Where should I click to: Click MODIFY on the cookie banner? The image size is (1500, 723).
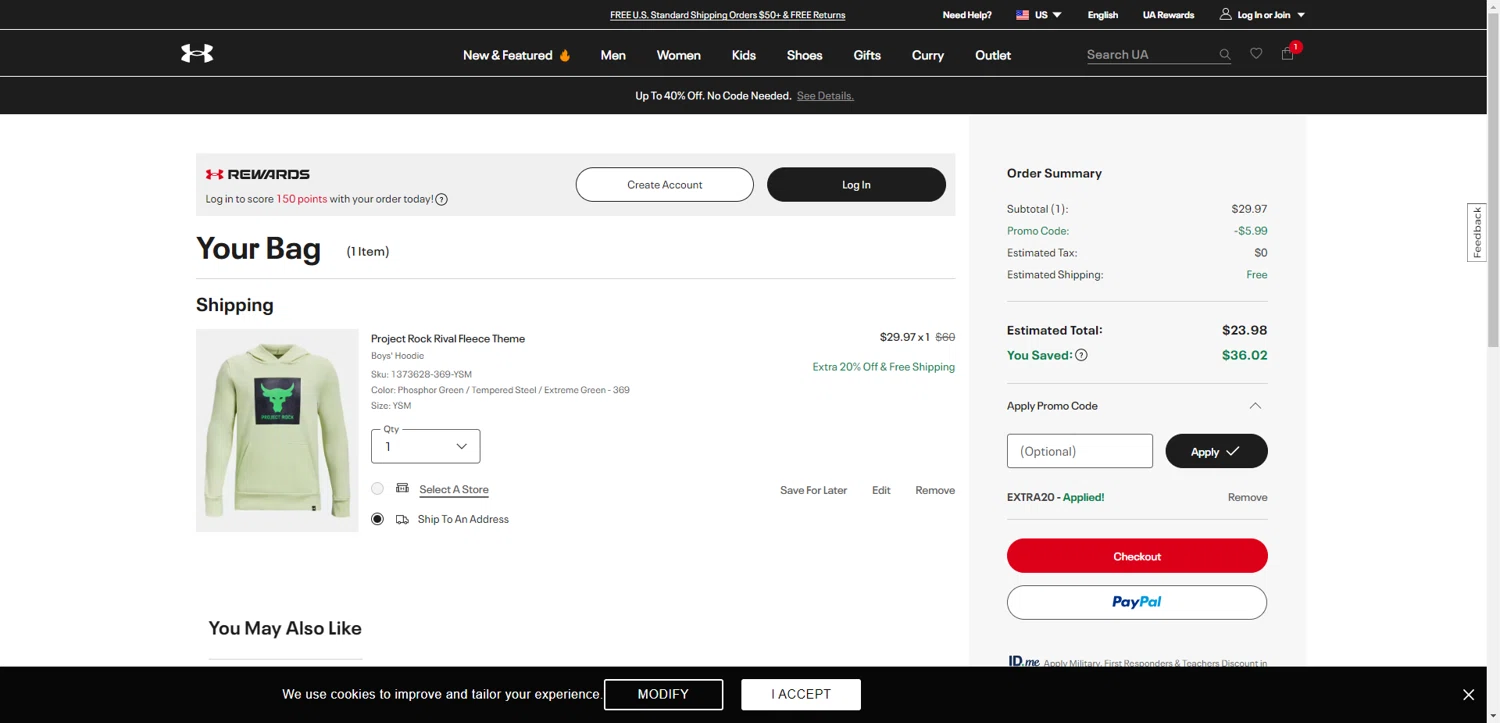pyautogui.click(x=663, y=694)
